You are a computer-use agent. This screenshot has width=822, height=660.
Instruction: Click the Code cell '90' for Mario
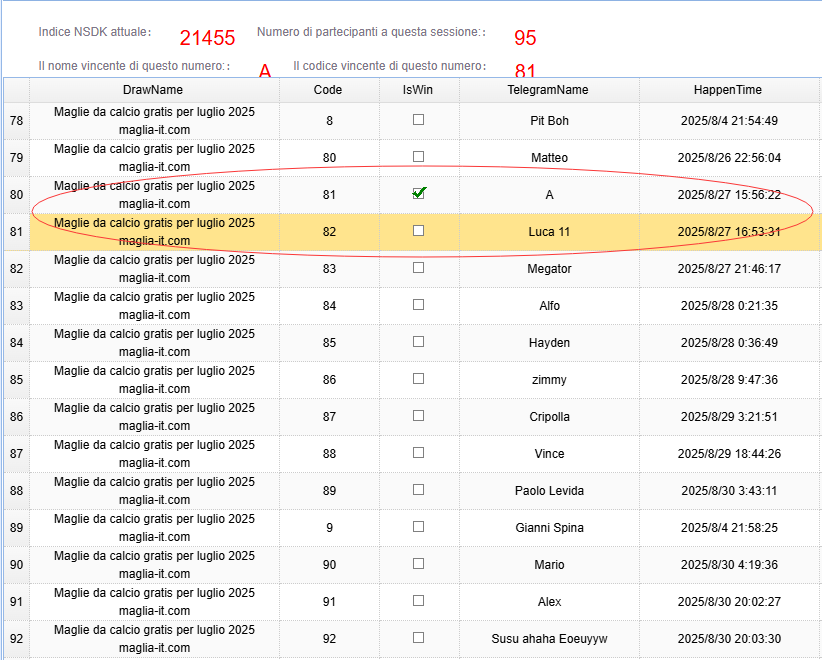[329, 565]
